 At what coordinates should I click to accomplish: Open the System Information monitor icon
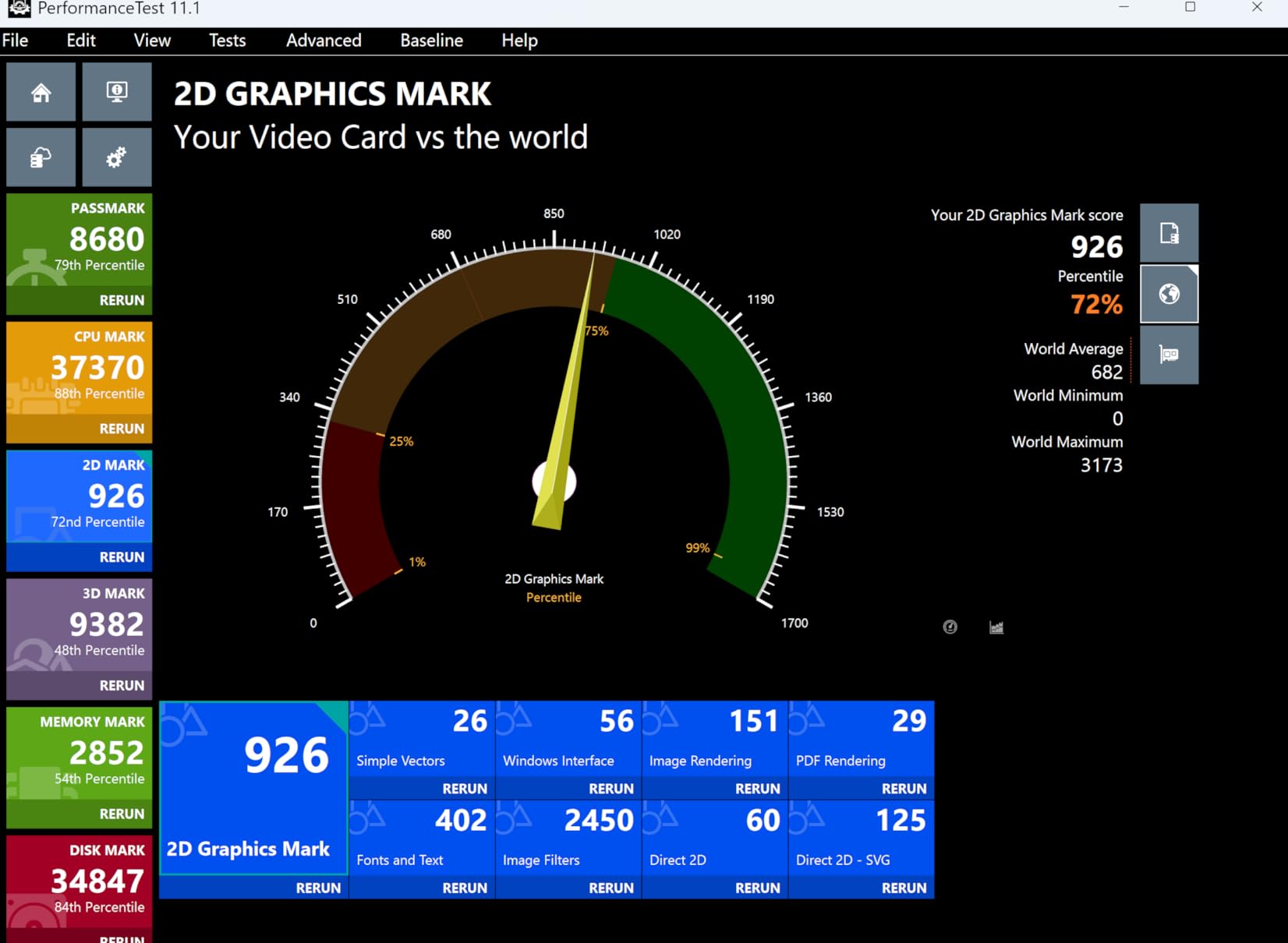(117, 93)
